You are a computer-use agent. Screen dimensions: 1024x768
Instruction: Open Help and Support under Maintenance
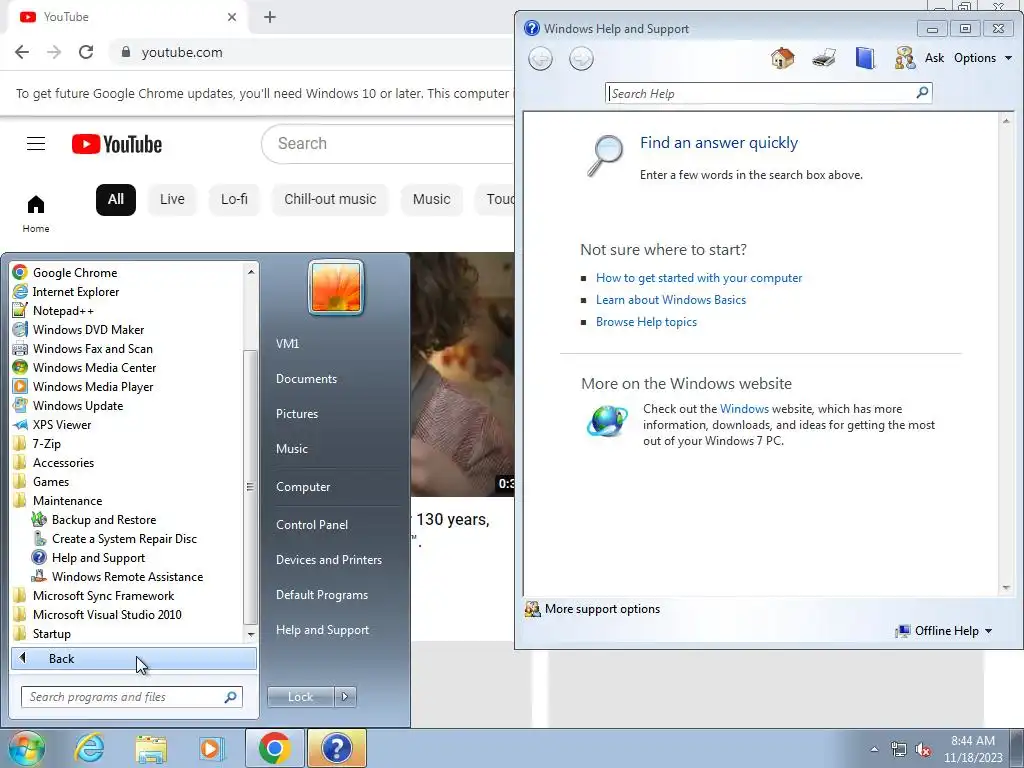(98, 557)
